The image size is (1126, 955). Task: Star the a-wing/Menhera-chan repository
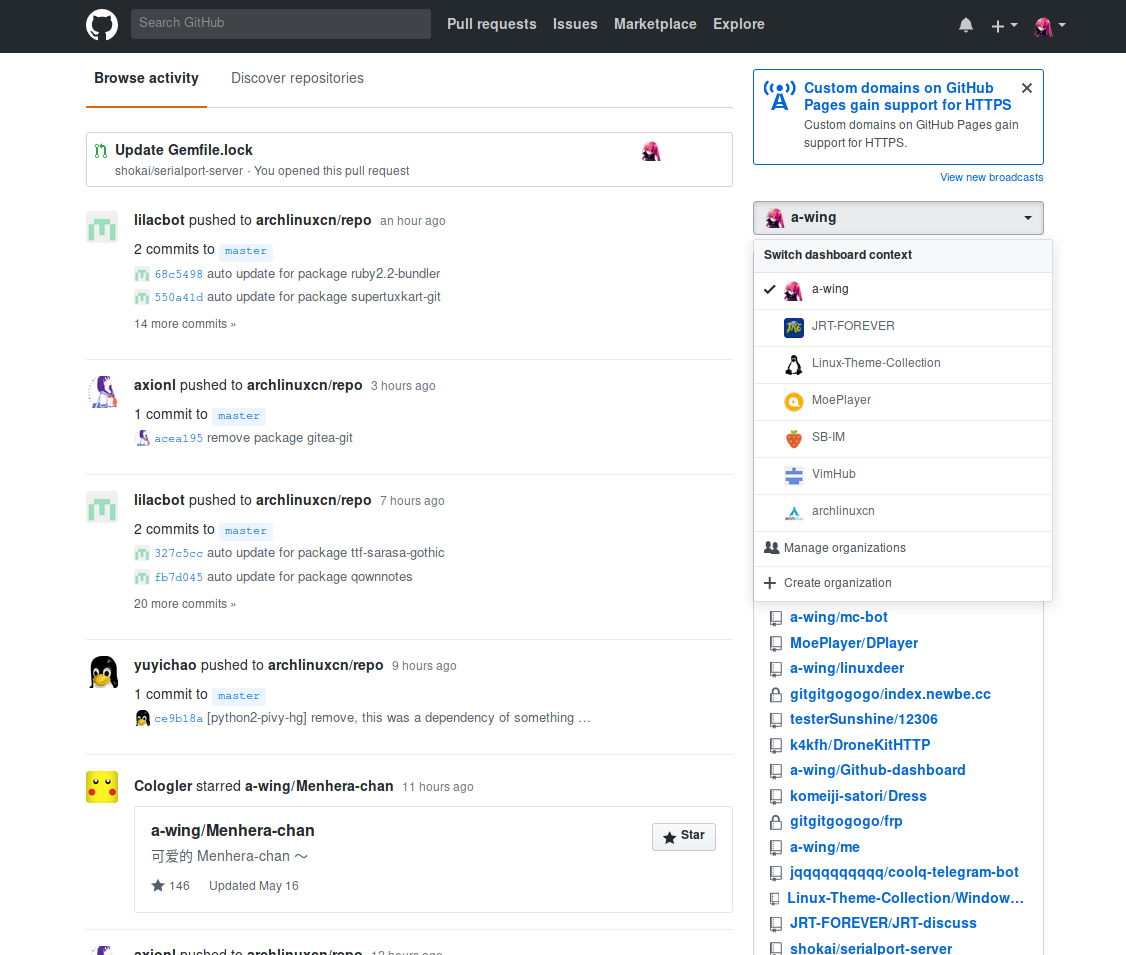[x=684, y=837]
